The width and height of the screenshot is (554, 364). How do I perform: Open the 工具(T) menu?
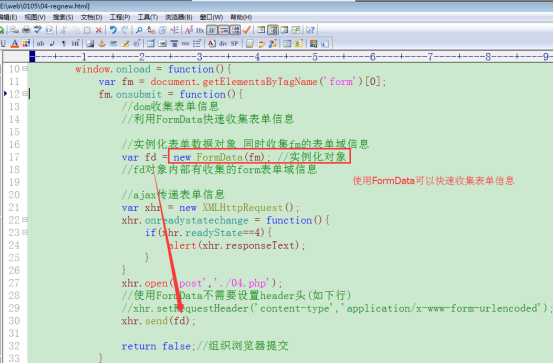pyautogui.click(x=148, y=17)
